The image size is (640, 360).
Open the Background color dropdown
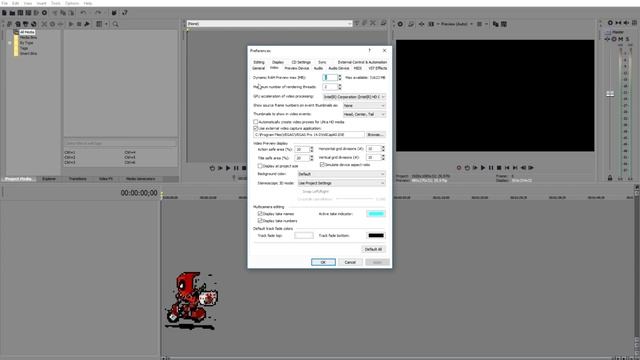pyautogui.click(x=341, y=174)
